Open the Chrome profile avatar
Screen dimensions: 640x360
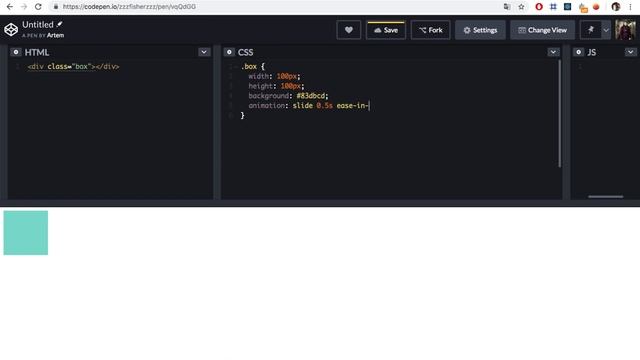click(616, 7)
